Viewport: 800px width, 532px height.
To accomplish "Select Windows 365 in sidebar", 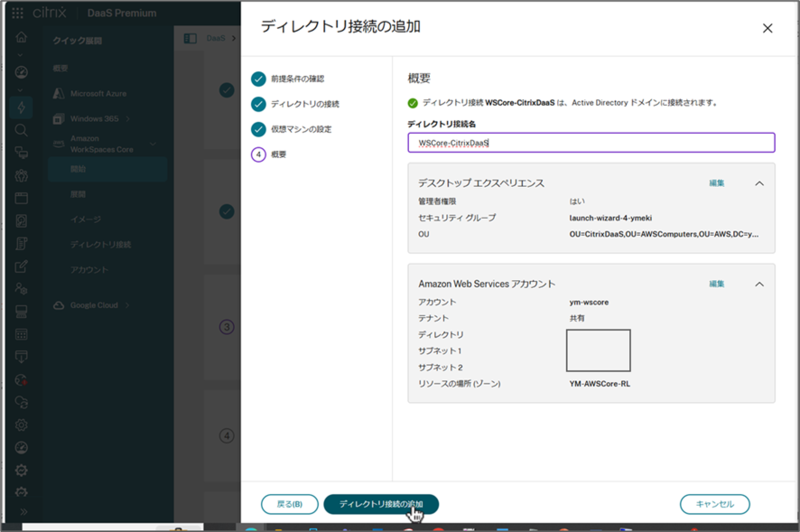I will 94,119.
